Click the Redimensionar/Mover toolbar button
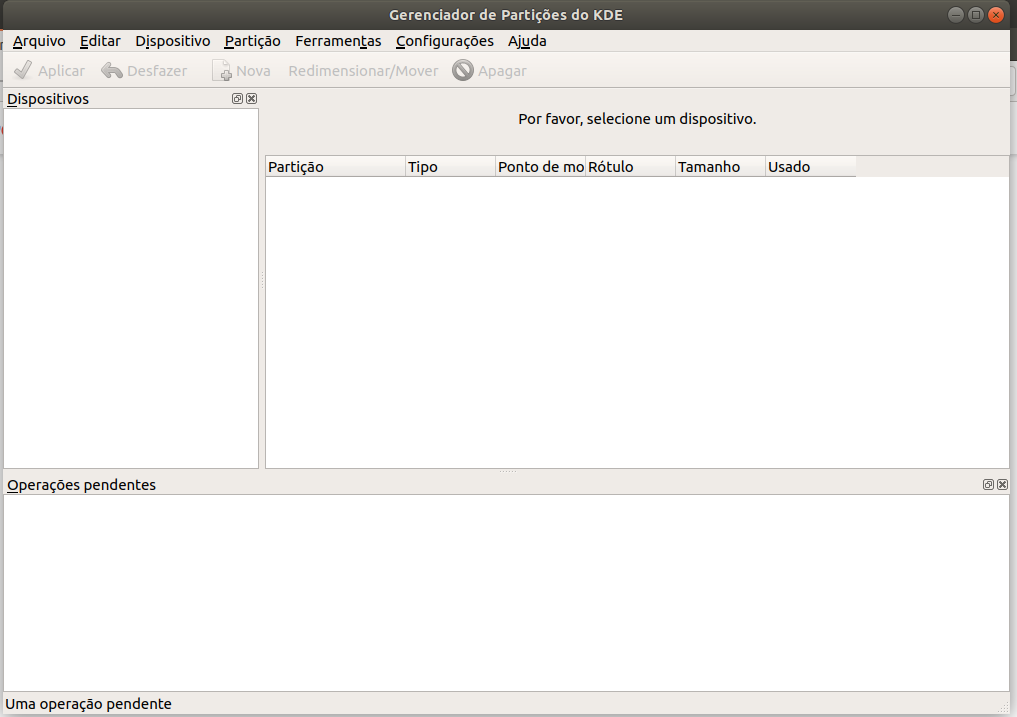The image size is (1017, 717). click(363, 71)
